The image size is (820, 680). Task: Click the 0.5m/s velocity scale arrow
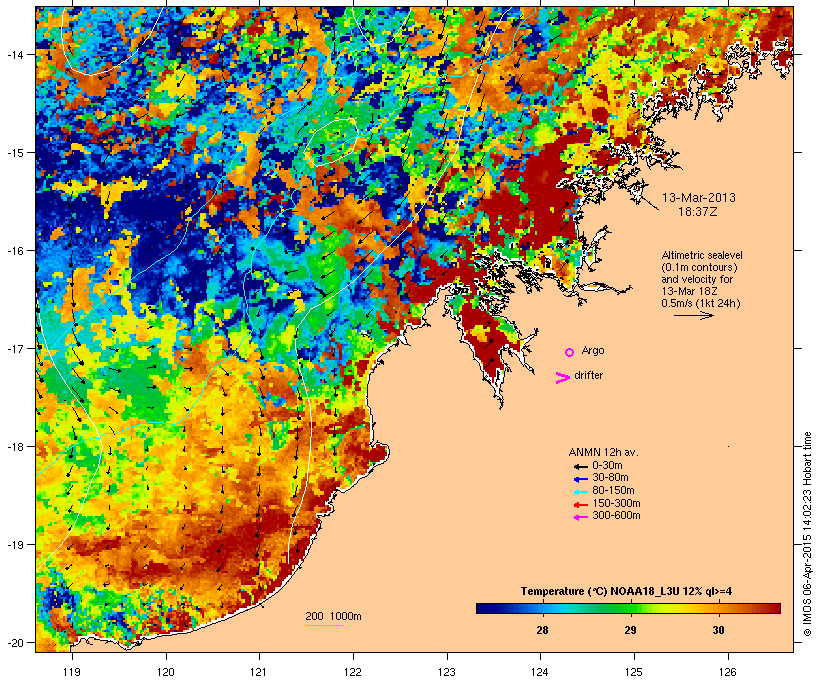[x=693, y=315]
